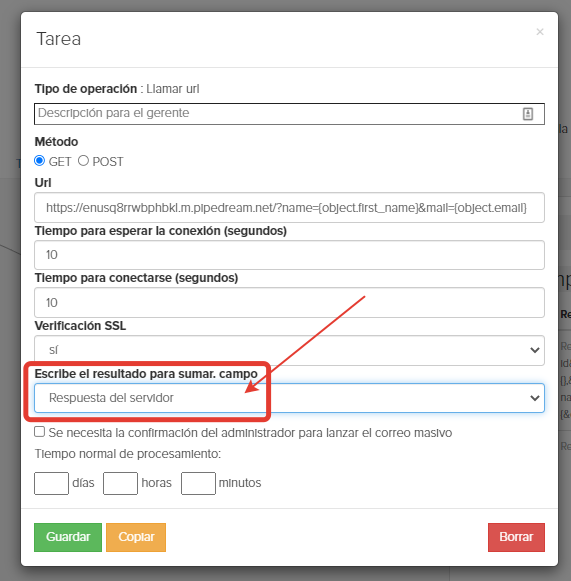
Task: Click the días input box
Action: 52,483
